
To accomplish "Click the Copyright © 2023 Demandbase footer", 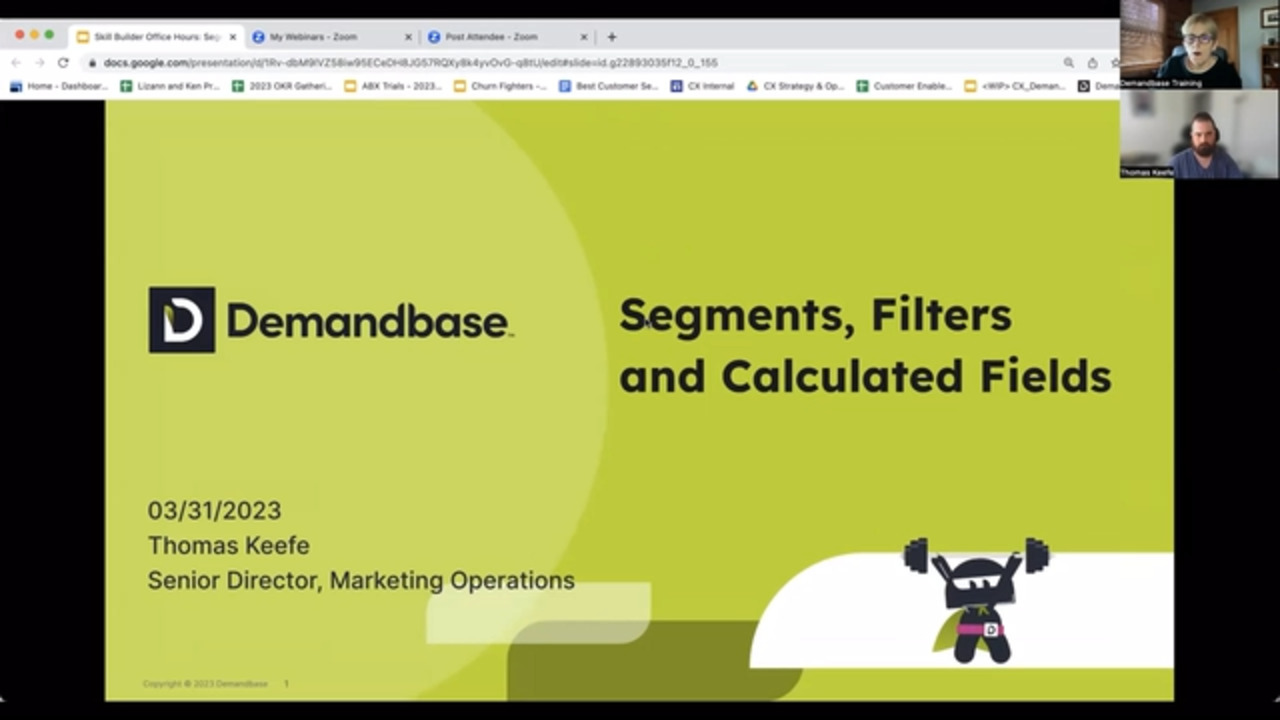I will pyautogui.click(x=205, y=684).
